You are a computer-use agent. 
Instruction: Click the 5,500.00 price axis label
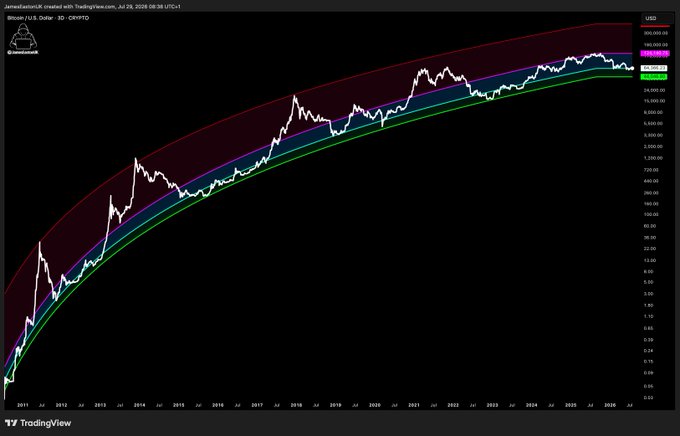[x=654, y=124]
